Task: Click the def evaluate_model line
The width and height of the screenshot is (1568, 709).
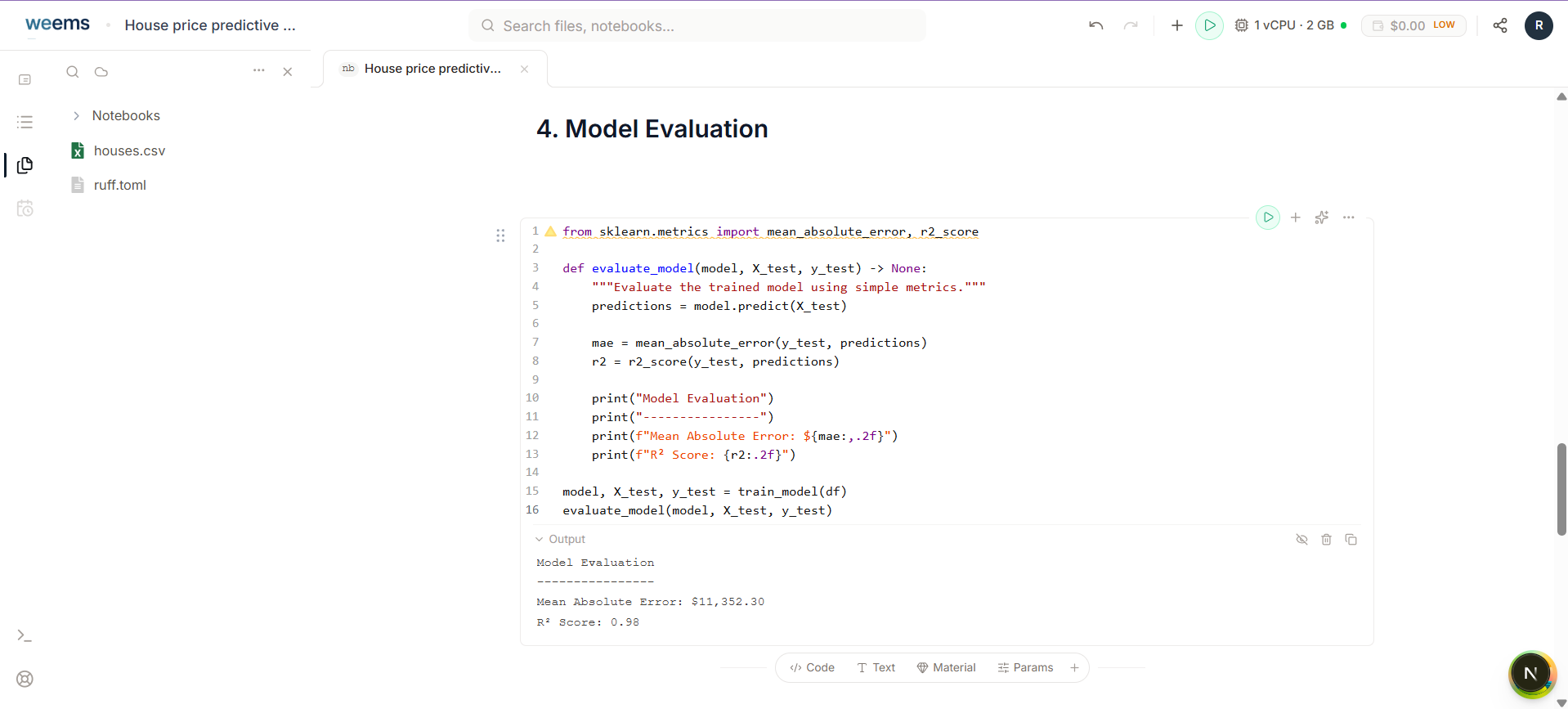Action: coord(745,268)
